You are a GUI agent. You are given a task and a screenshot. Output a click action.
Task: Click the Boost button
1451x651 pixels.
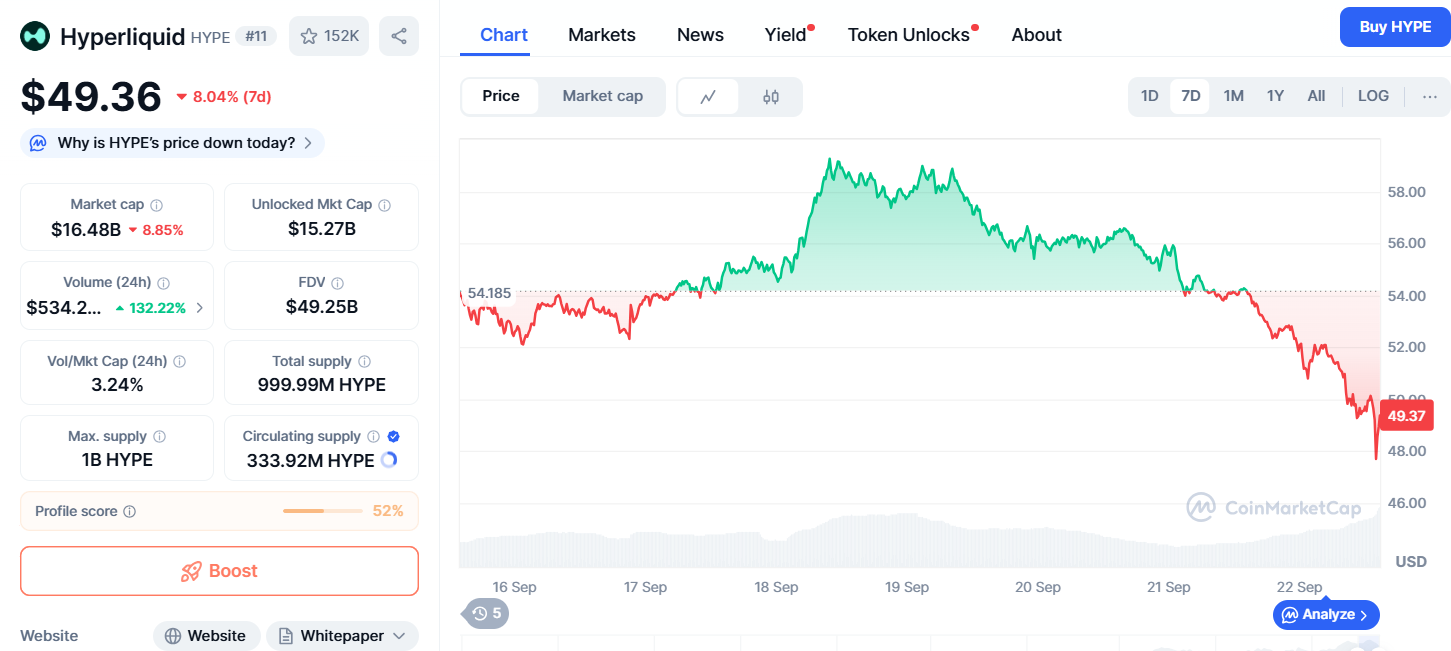(x=219, y=571)
